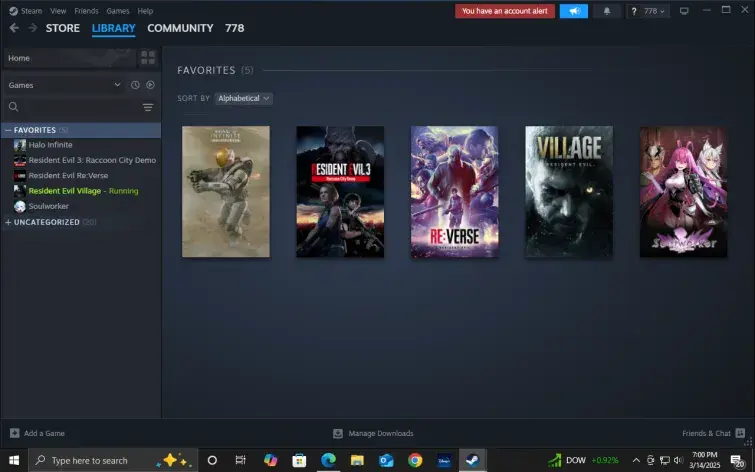Open advanced filter settings icon

(148, 107)
